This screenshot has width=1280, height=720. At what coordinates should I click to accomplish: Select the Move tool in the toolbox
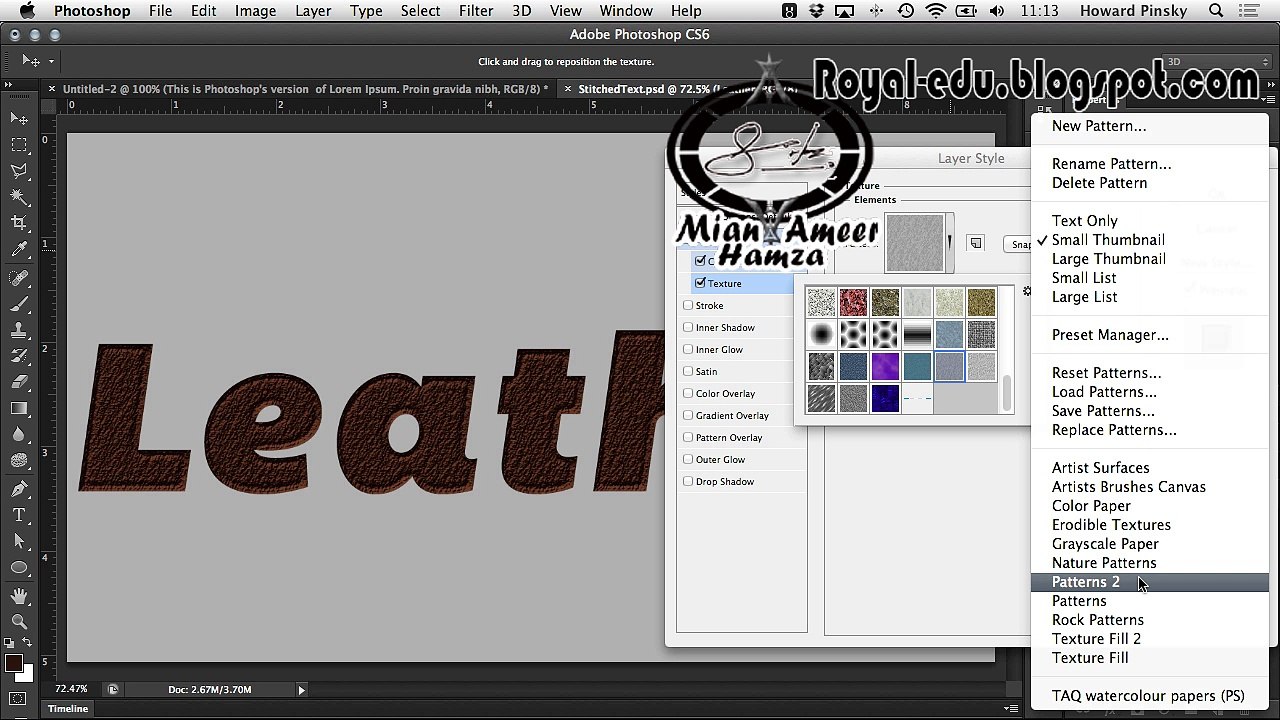click(x=19, y=118)
